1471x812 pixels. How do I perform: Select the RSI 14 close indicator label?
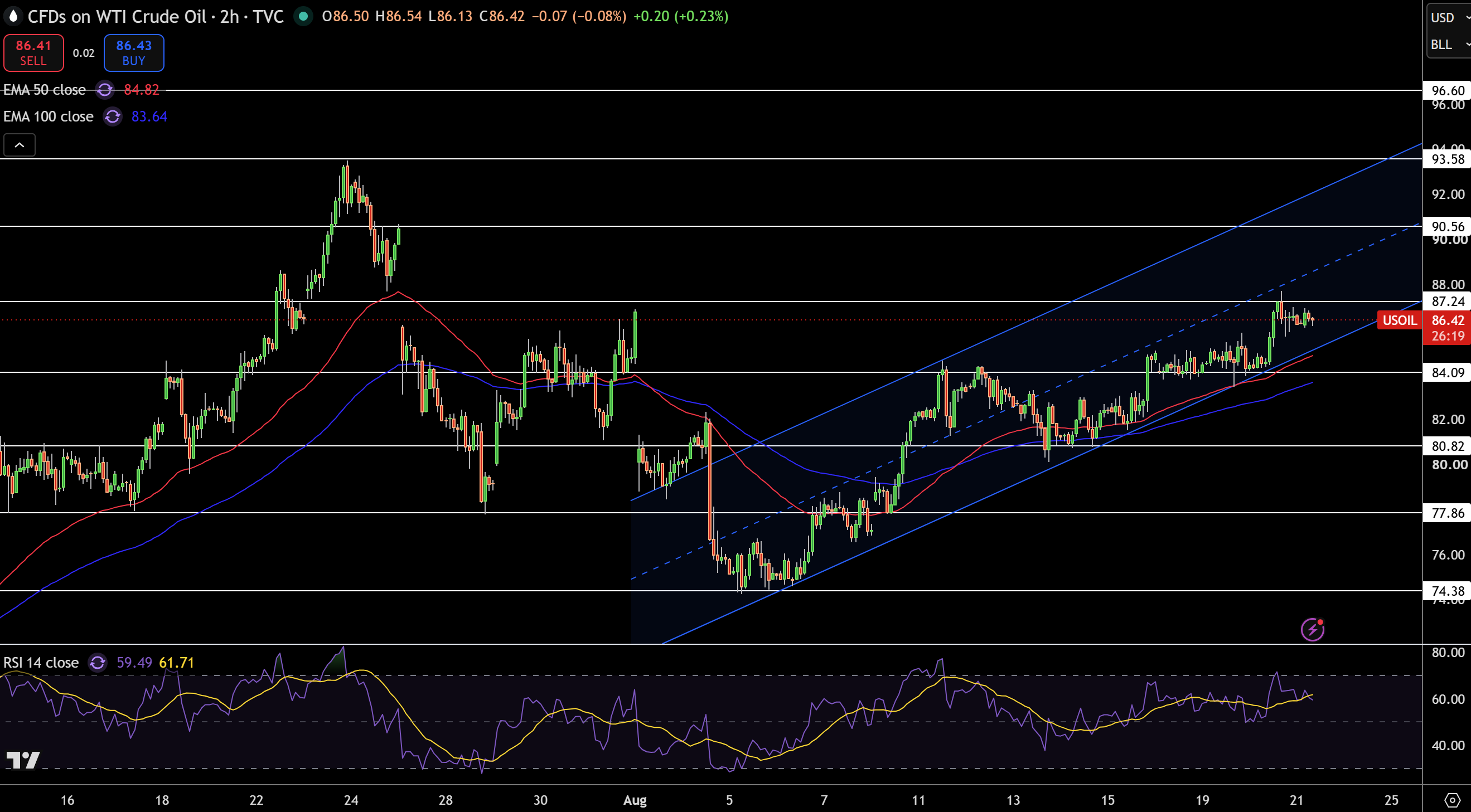pyautogui.click(x=41, y=663)
